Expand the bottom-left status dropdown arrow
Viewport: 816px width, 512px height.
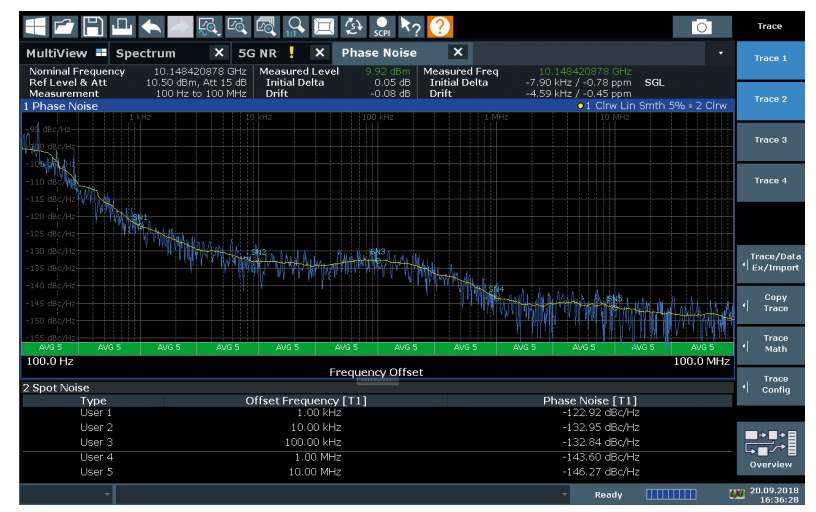point(107,494)
